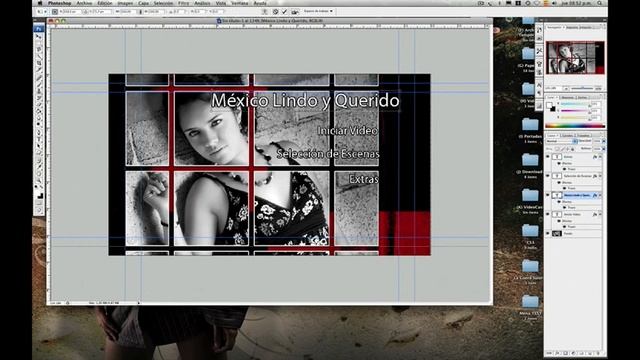
Task: Click the foreground color swatch in Color panel
Action: coord(549,105)
